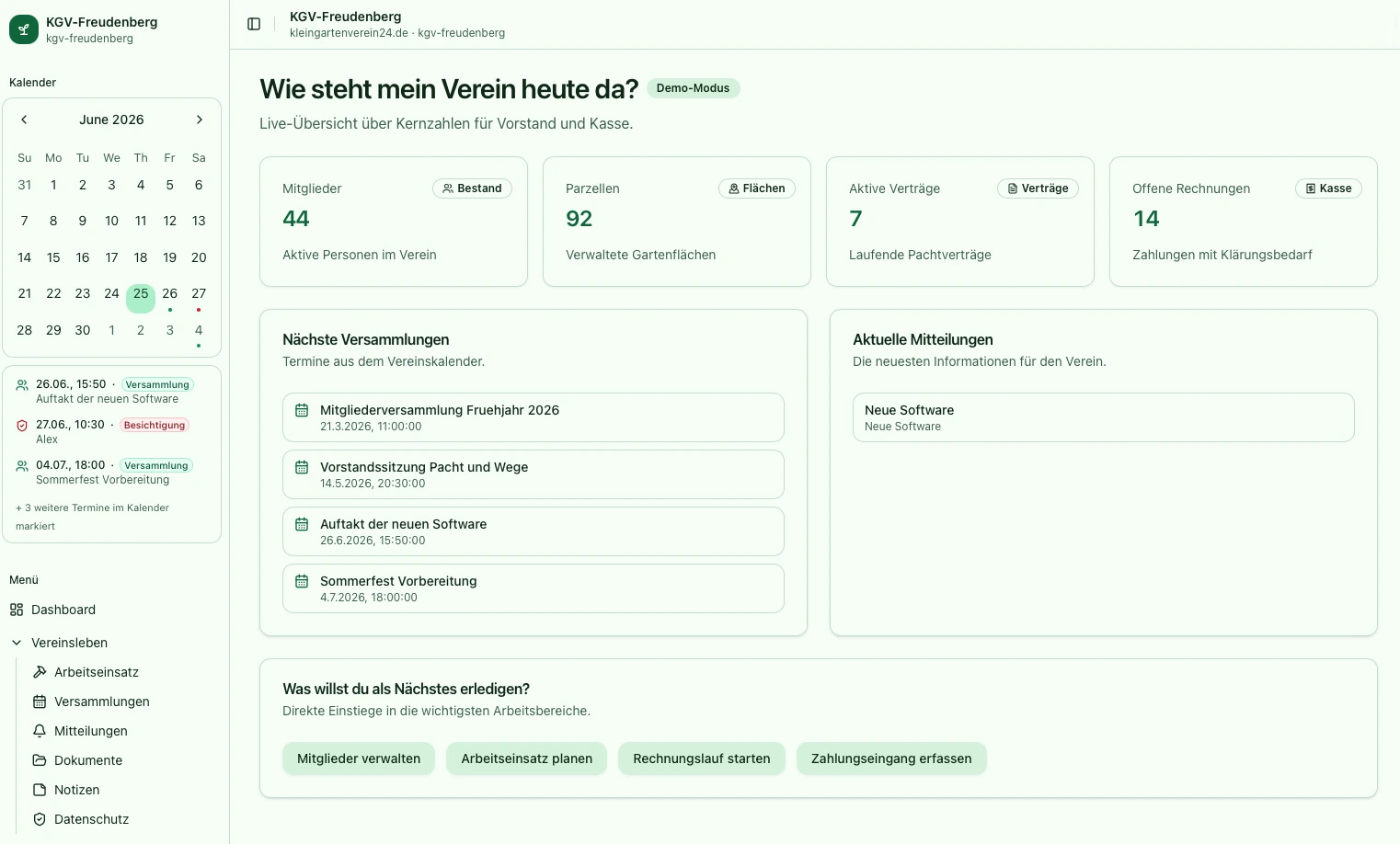Click Arbeitseinsatz planen button
This screenshot has width=1400, height=844.
coord(527,758)
